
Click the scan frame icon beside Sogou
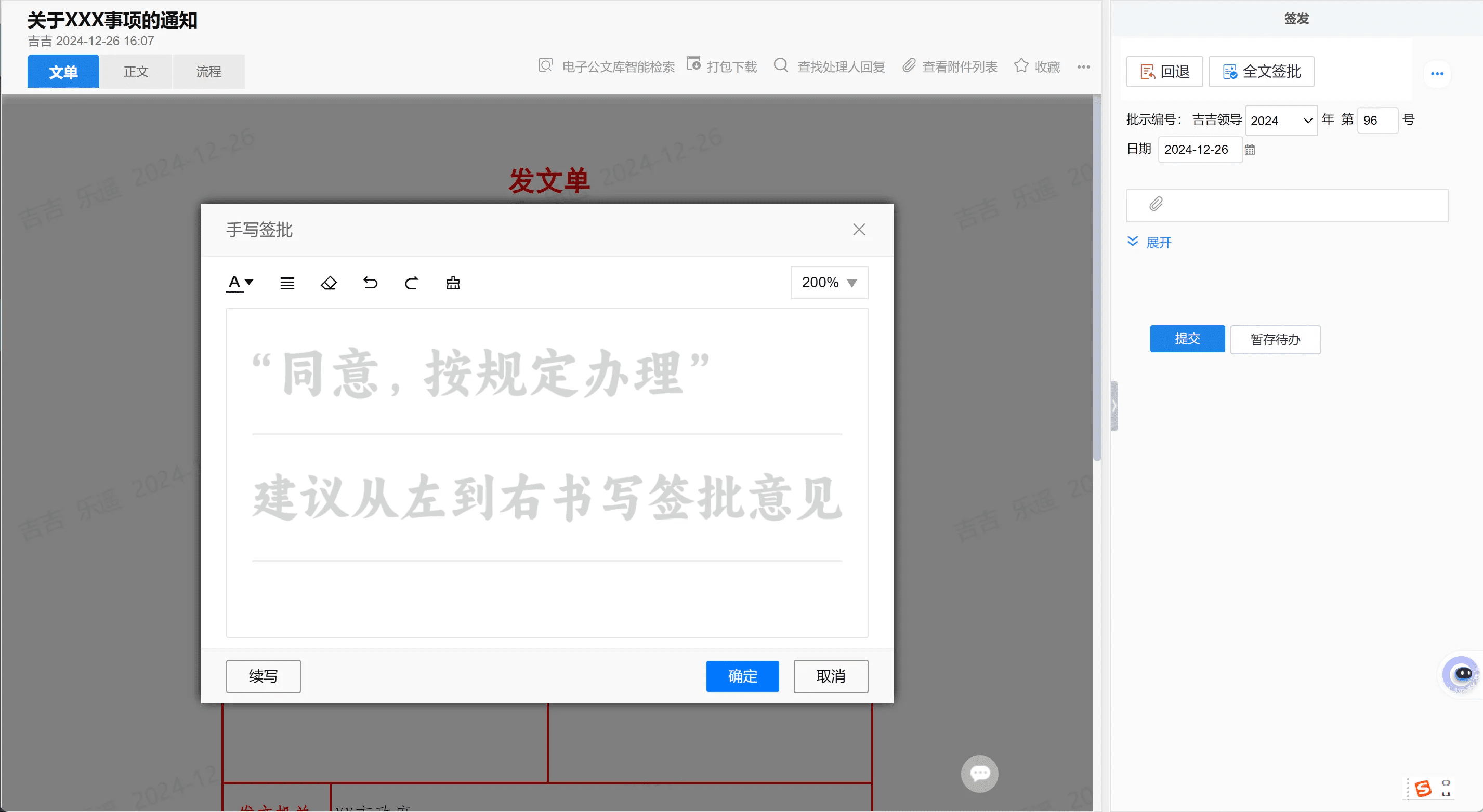(1446, 788)
